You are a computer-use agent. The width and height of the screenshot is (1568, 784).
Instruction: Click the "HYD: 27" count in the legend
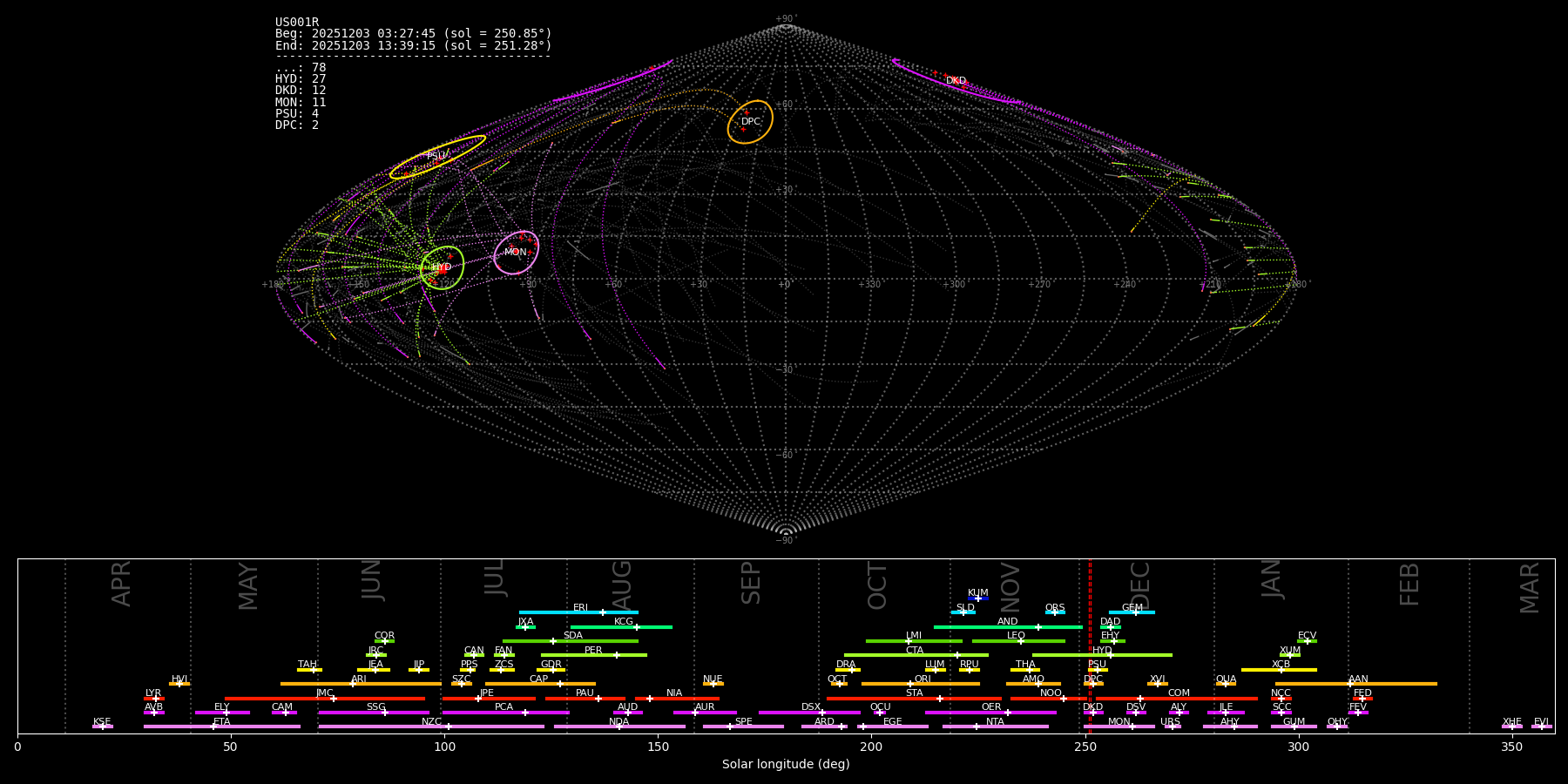pos(301,79)
